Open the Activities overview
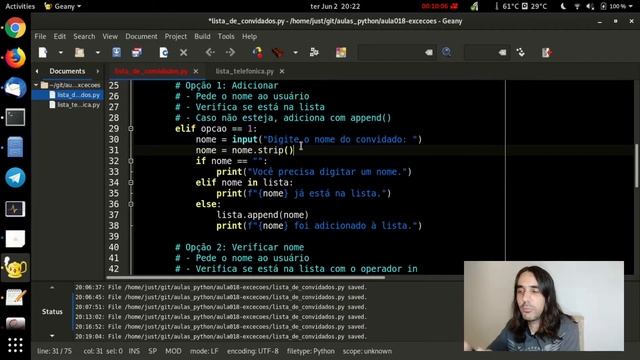Screen dimensions: 640x360 click(20, 6)
